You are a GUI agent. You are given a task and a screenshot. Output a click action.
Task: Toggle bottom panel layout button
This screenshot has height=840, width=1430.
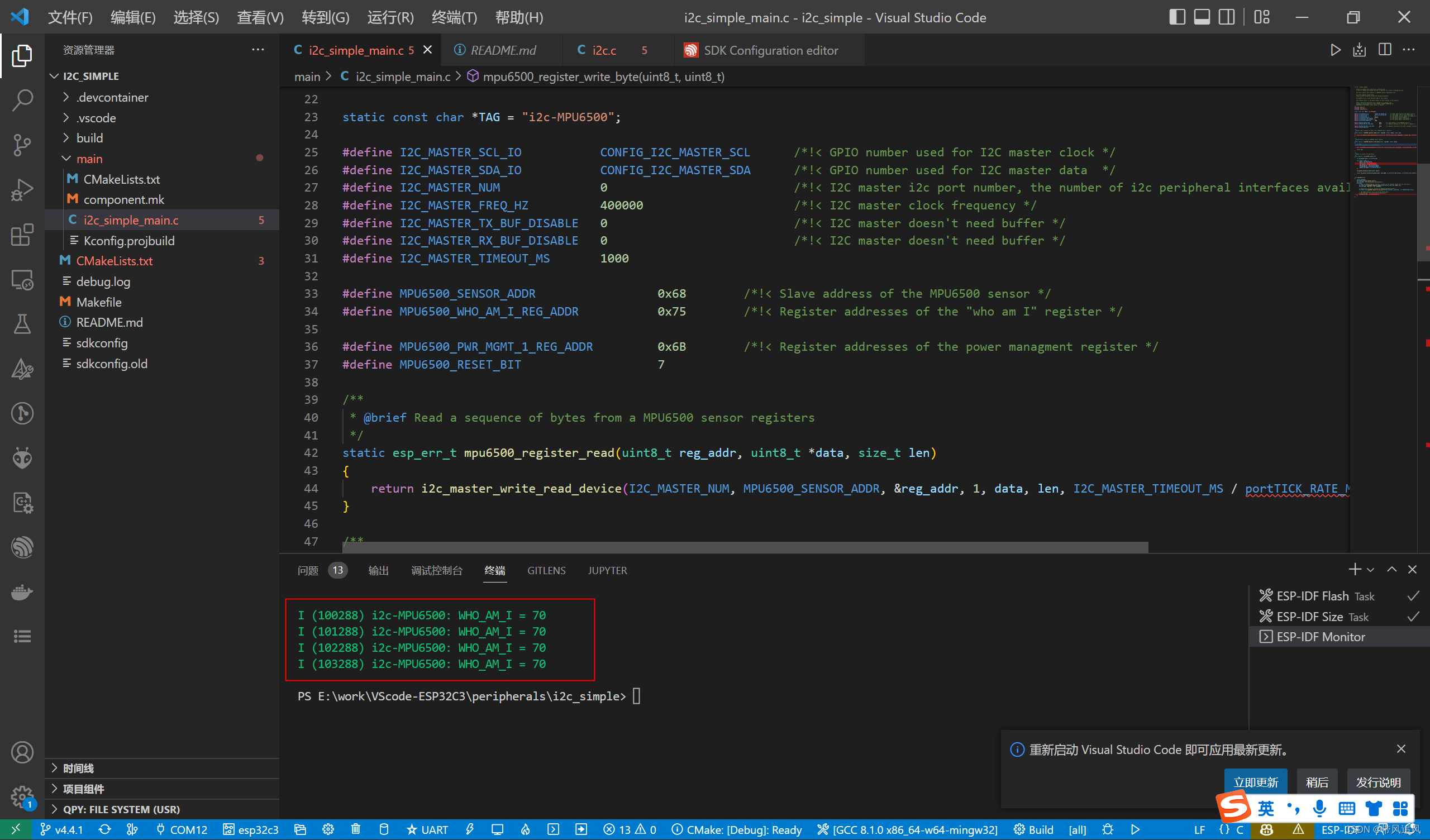[x=1202, y=17]
